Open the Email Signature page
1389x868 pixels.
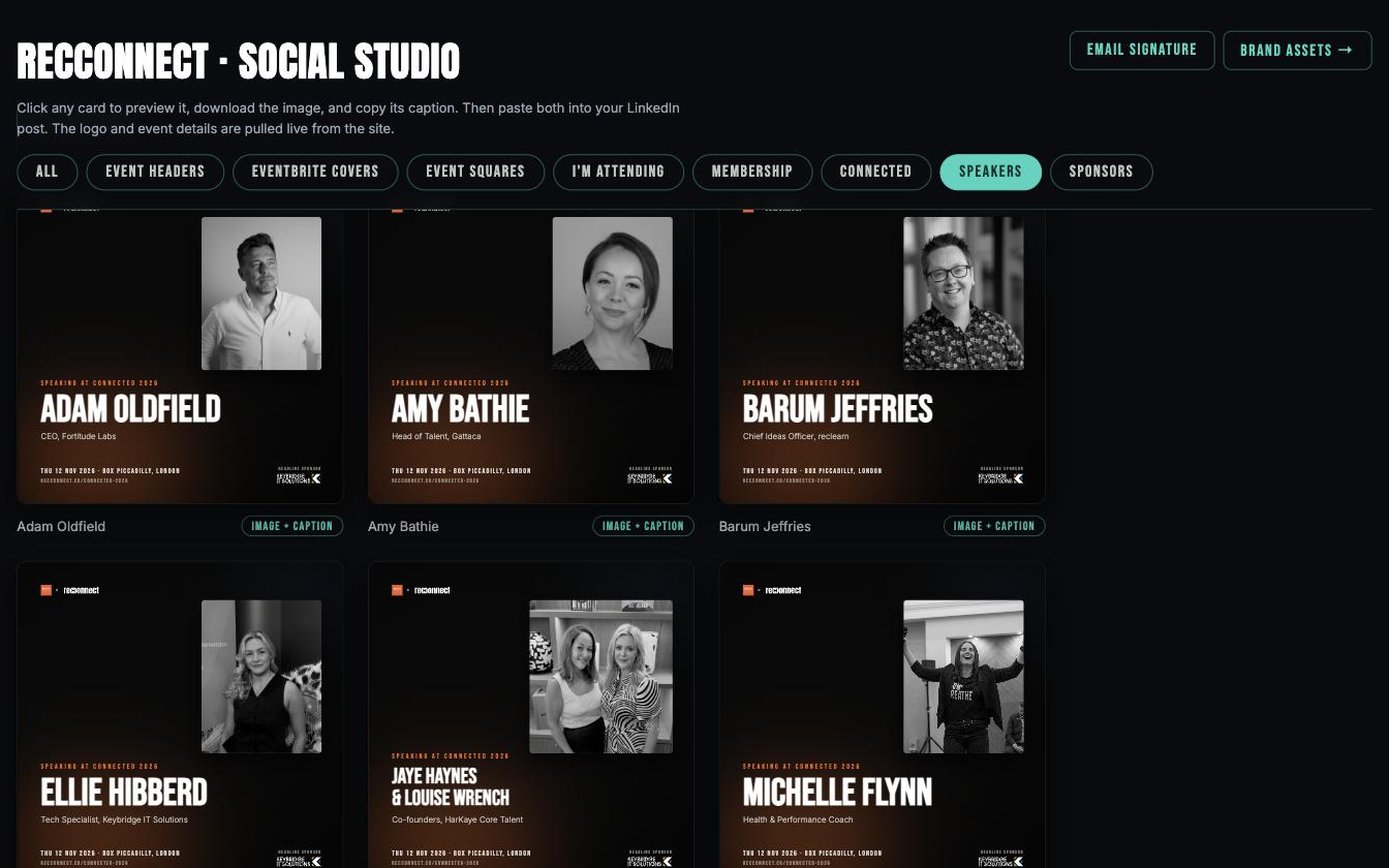[1142, 50]
